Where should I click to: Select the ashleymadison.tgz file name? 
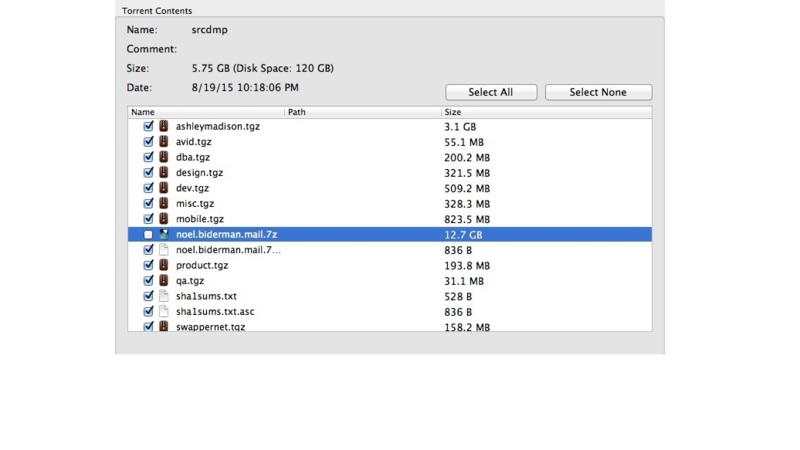coord(218,127)
